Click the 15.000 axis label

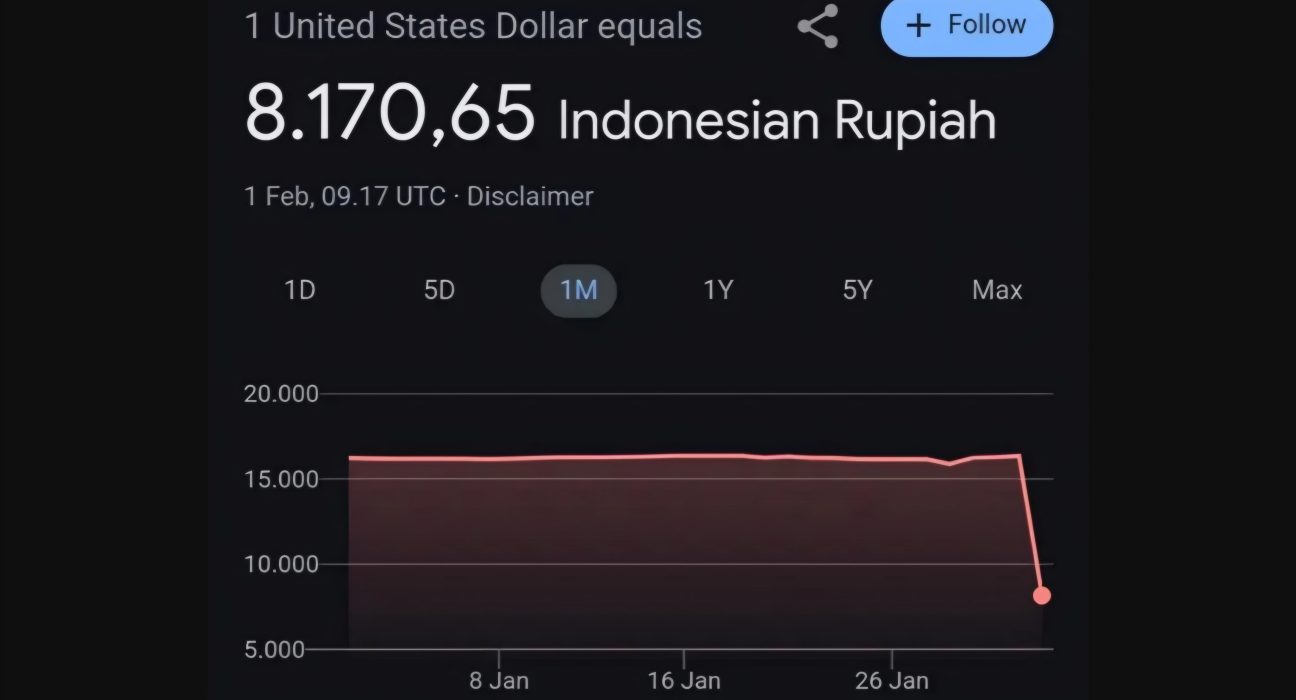point(281,479)
